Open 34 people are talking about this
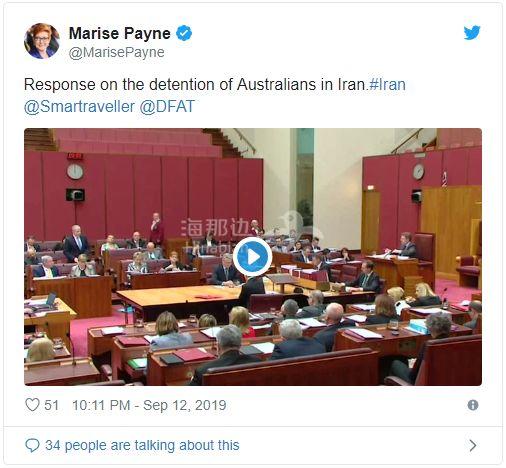The image size is (506, 468). pyautogui.click(x=142, y=445)
